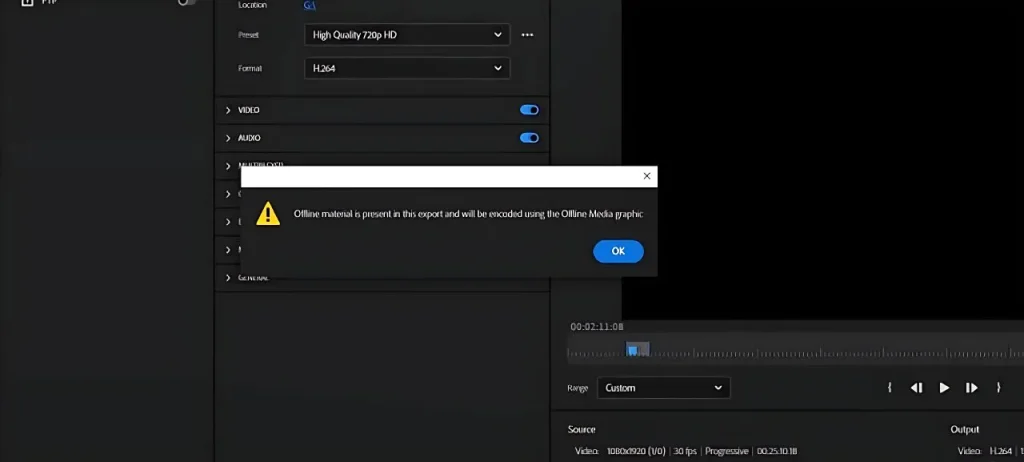Click the Range label

(x=578, y=388)
